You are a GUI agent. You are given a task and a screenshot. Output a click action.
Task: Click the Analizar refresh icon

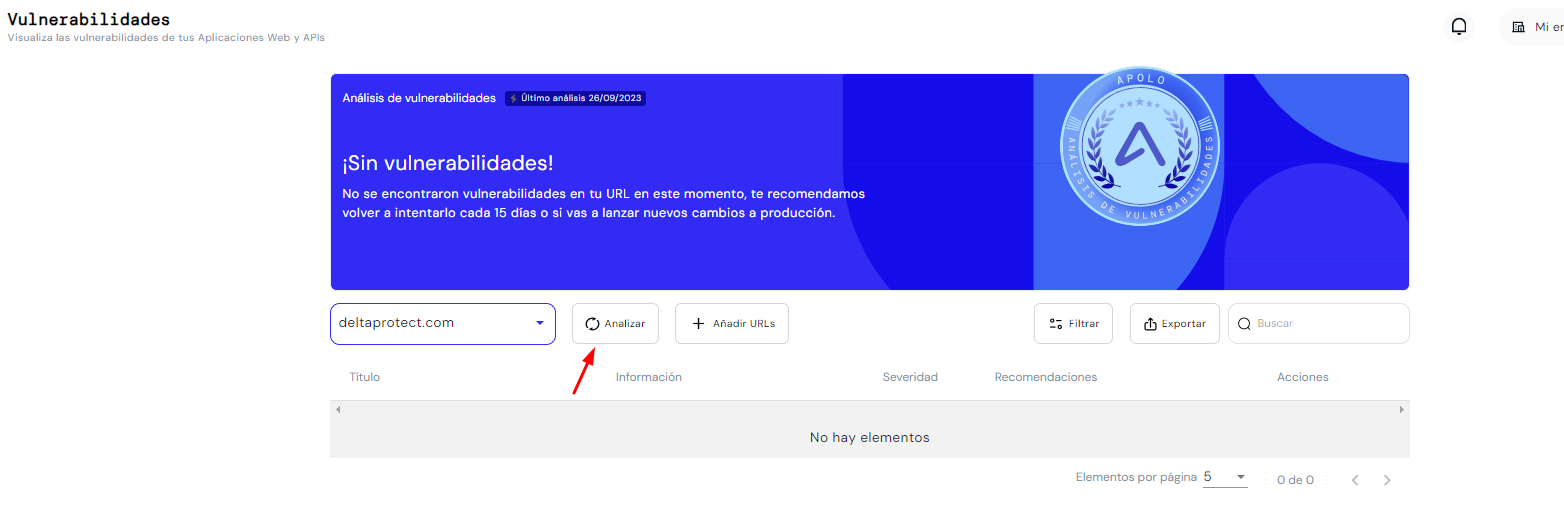[x=592, y=324]
